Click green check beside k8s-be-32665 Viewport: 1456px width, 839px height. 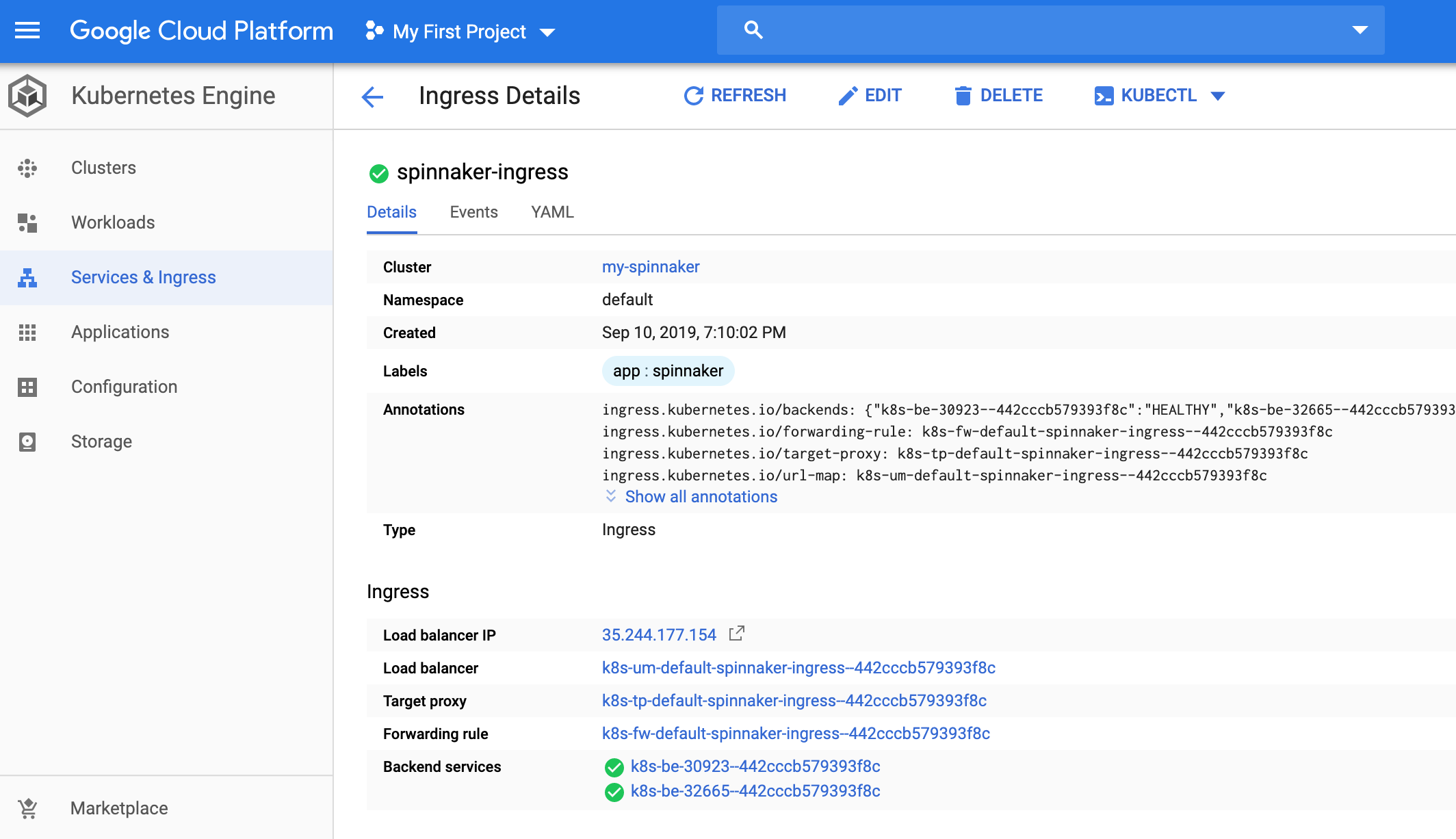614,792
